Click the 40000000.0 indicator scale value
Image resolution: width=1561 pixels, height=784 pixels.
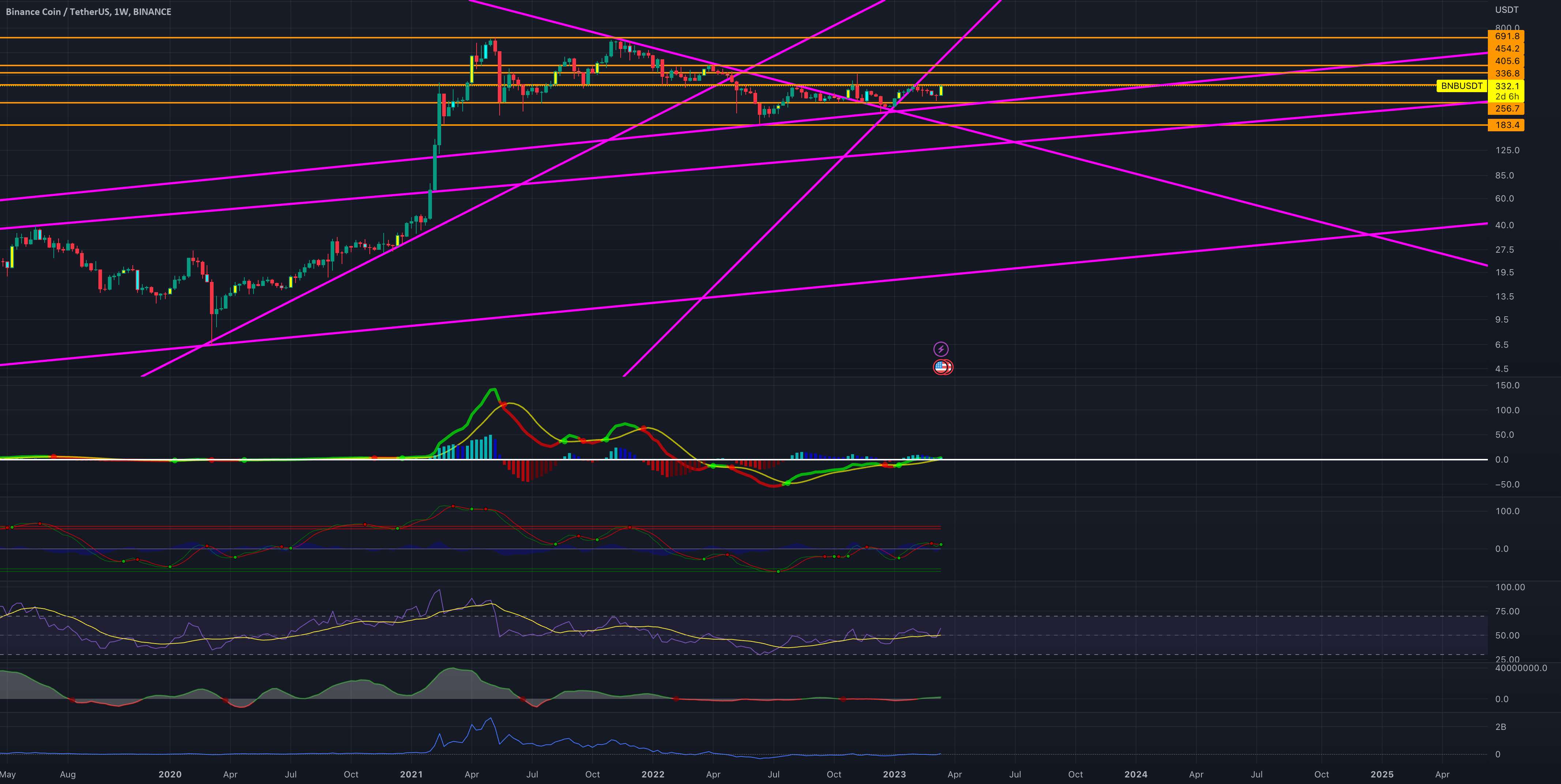pos(1521,668)
